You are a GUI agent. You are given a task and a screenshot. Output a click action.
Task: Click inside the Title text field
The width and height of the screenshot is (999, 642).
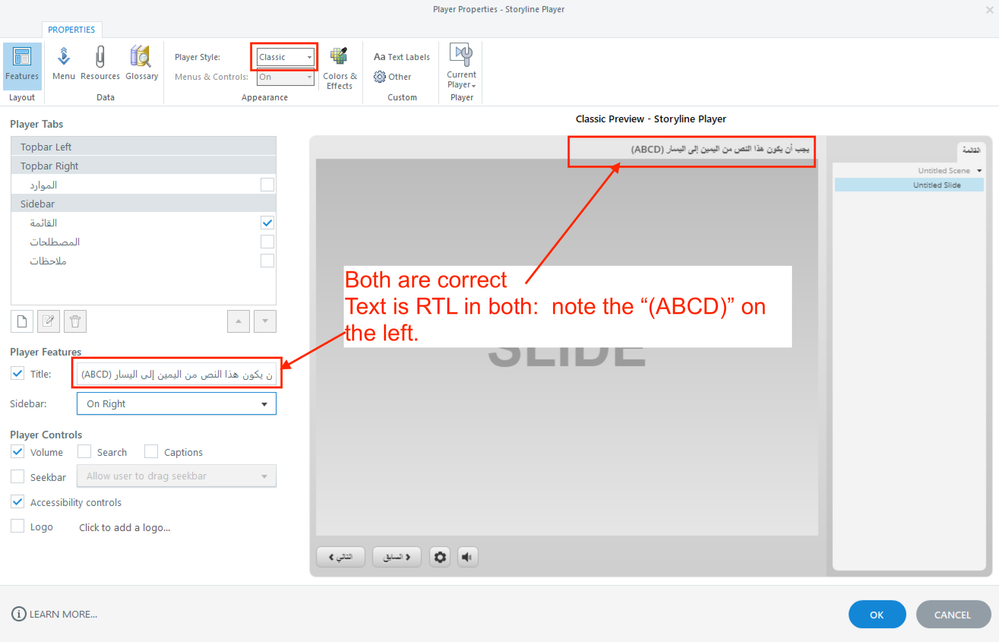pos(176,374)
